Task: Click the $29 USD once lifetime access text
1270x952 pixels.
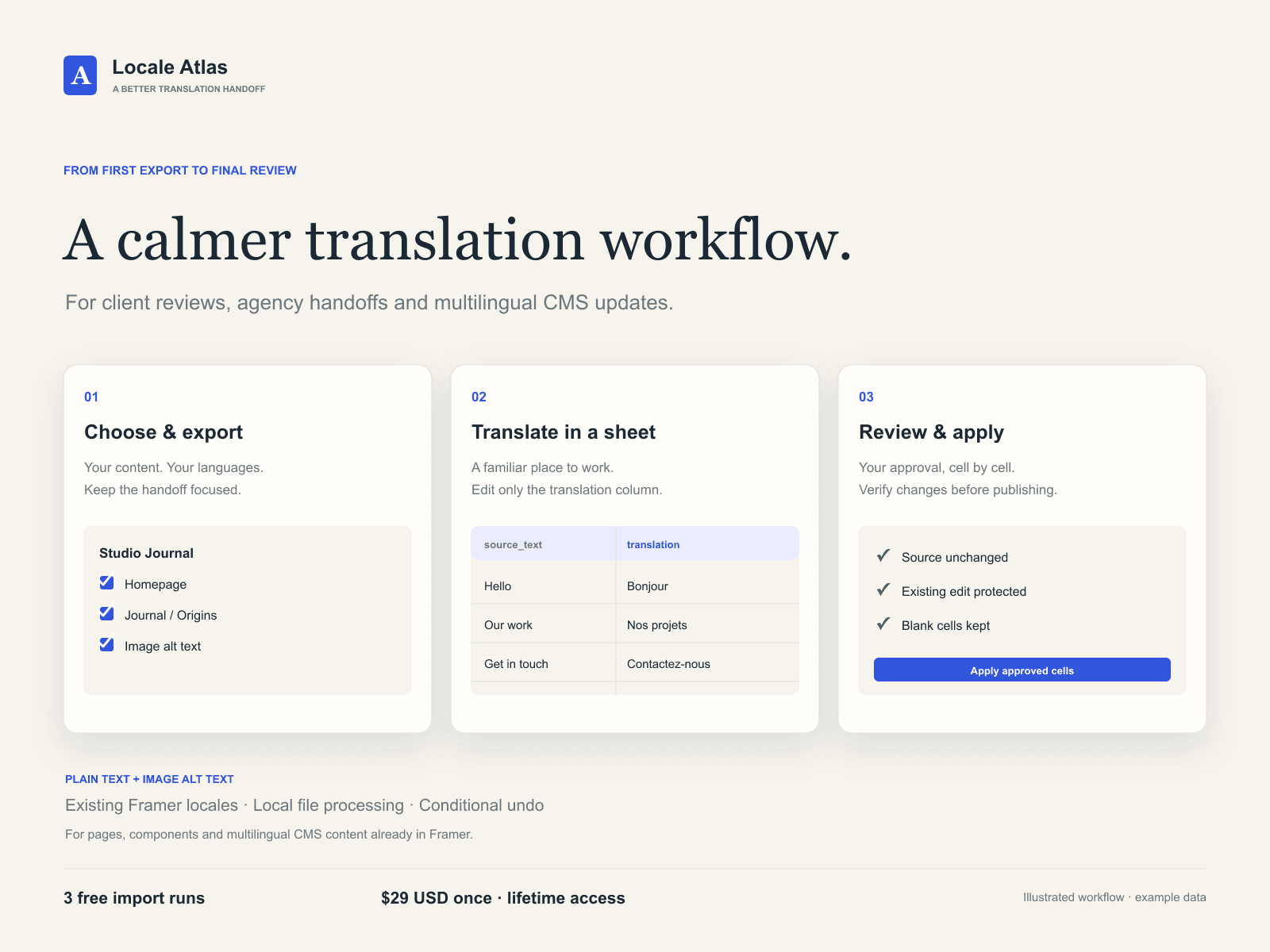Action: 503,898
